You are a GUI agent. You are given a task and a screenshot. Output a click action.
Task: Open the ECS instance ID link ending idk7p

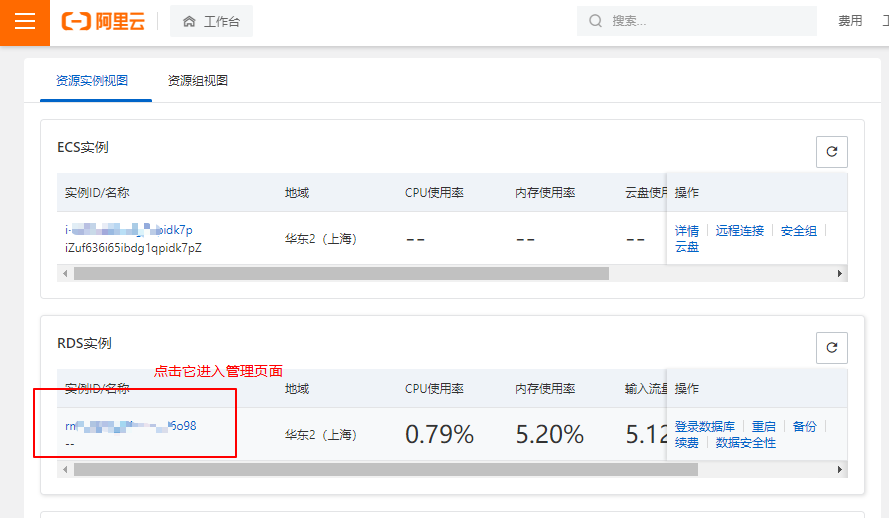pyautogui.click(x=129, y=230)
